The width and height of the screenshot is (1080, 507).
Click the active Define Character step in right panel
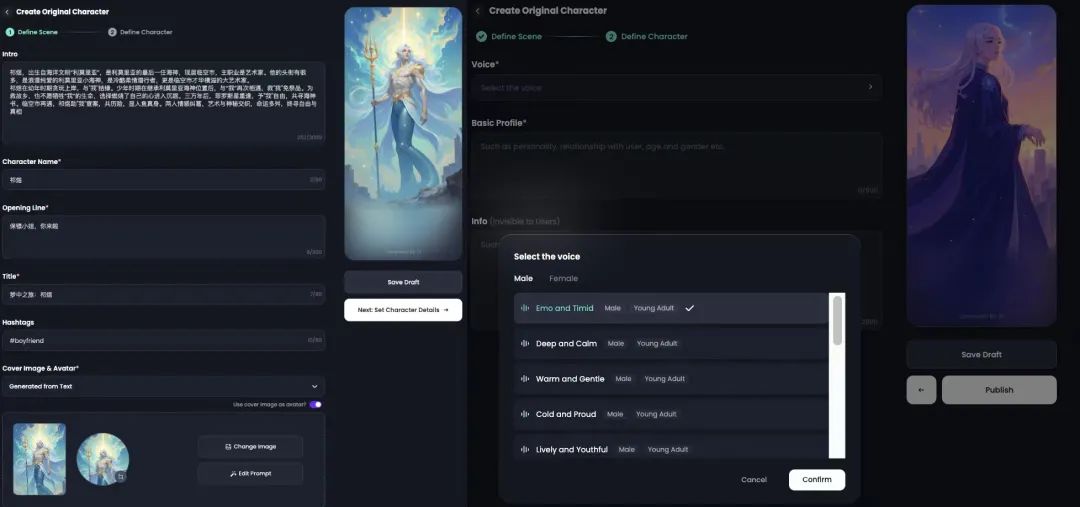coord(647,37)
